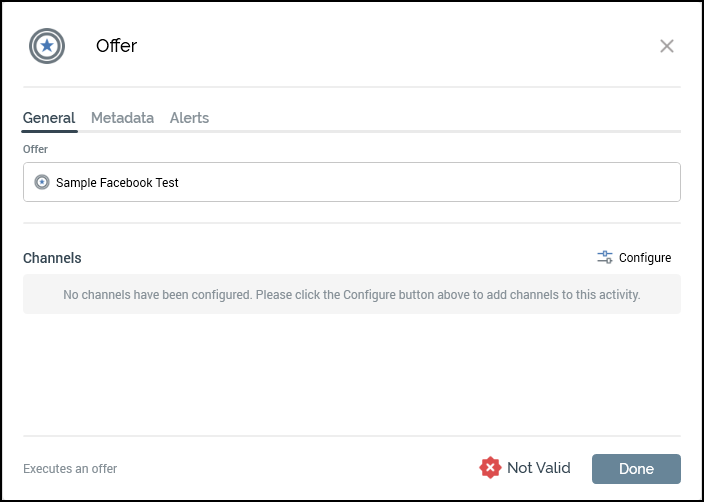Screen dimensions: 704x502
Task: Click the 'Executes an offer' description text
Action: coord(70,469)
